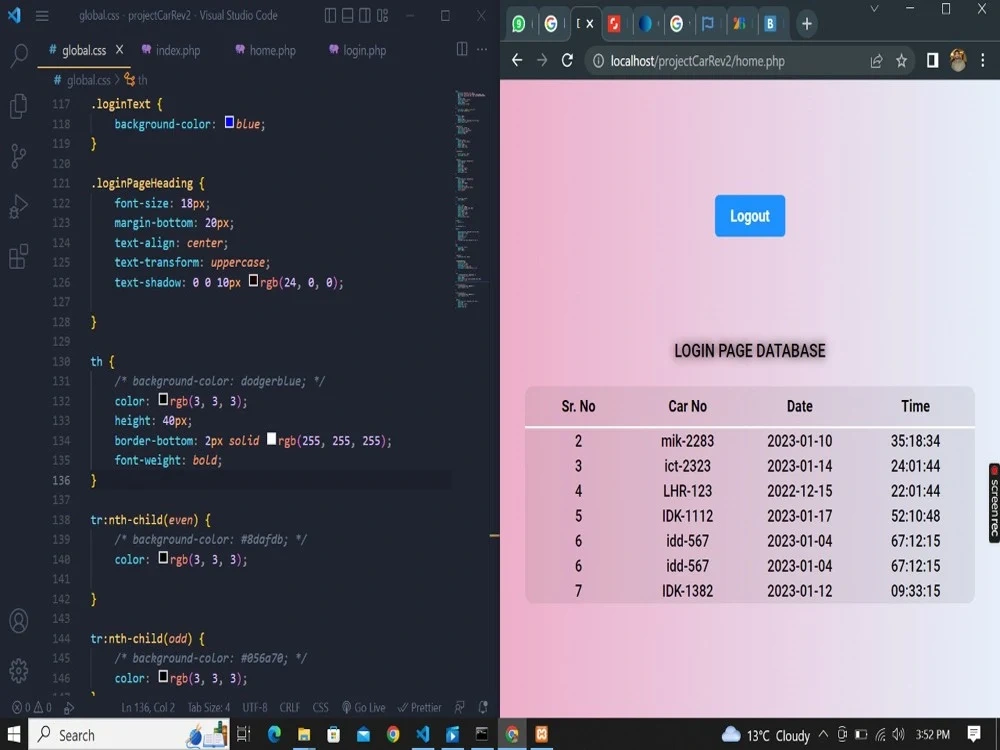Open editor more actions menu

[482, 49]
